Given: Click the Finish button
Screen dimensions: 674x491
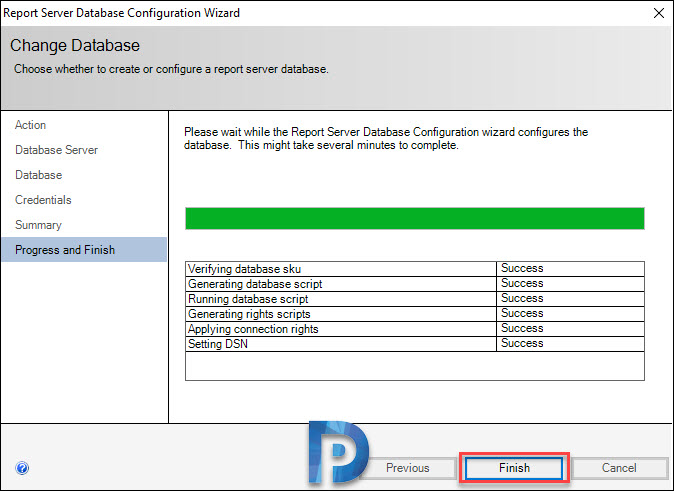Looking at the screenshot, I should coord(514,468).
